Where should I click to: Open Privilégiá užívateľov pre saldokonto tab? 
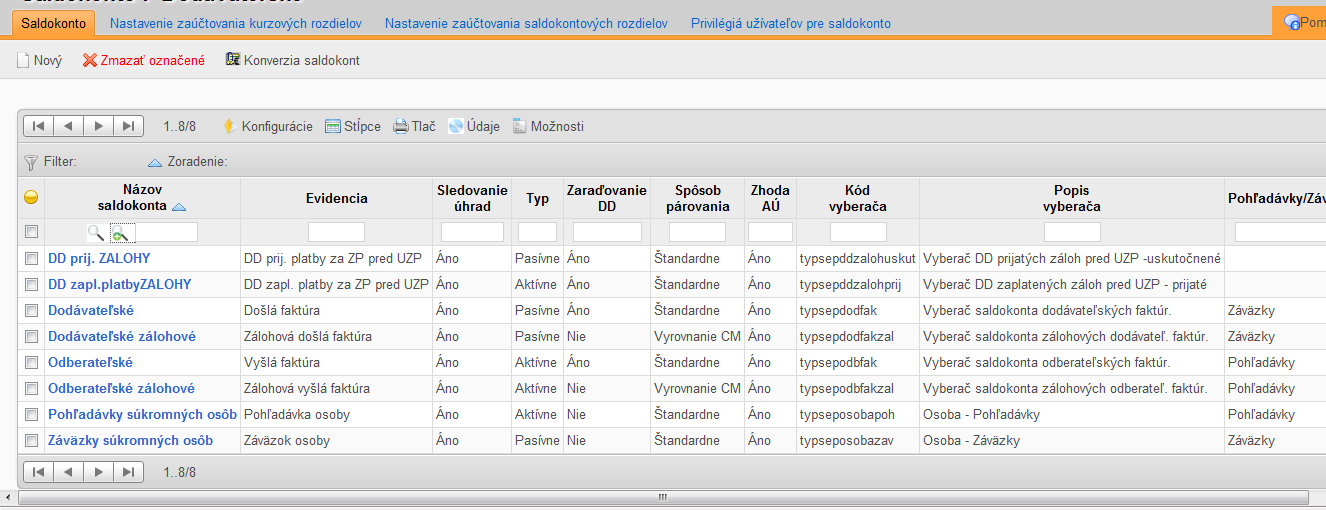(791, 23)
